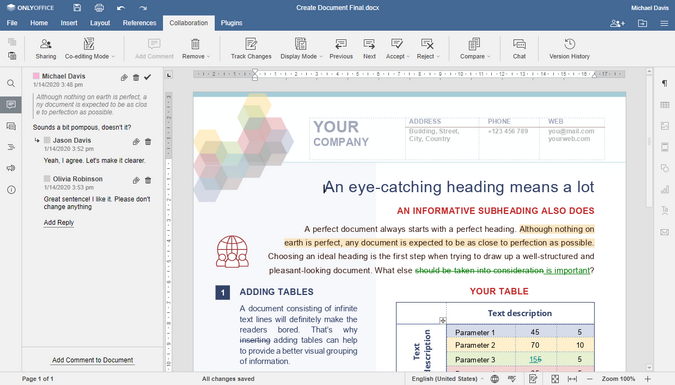The height and width of the screenshot is (385, 675).
Task: Toggle Track Changes in the ribbon
Action: pyautogui.click(x=251, y=49)
